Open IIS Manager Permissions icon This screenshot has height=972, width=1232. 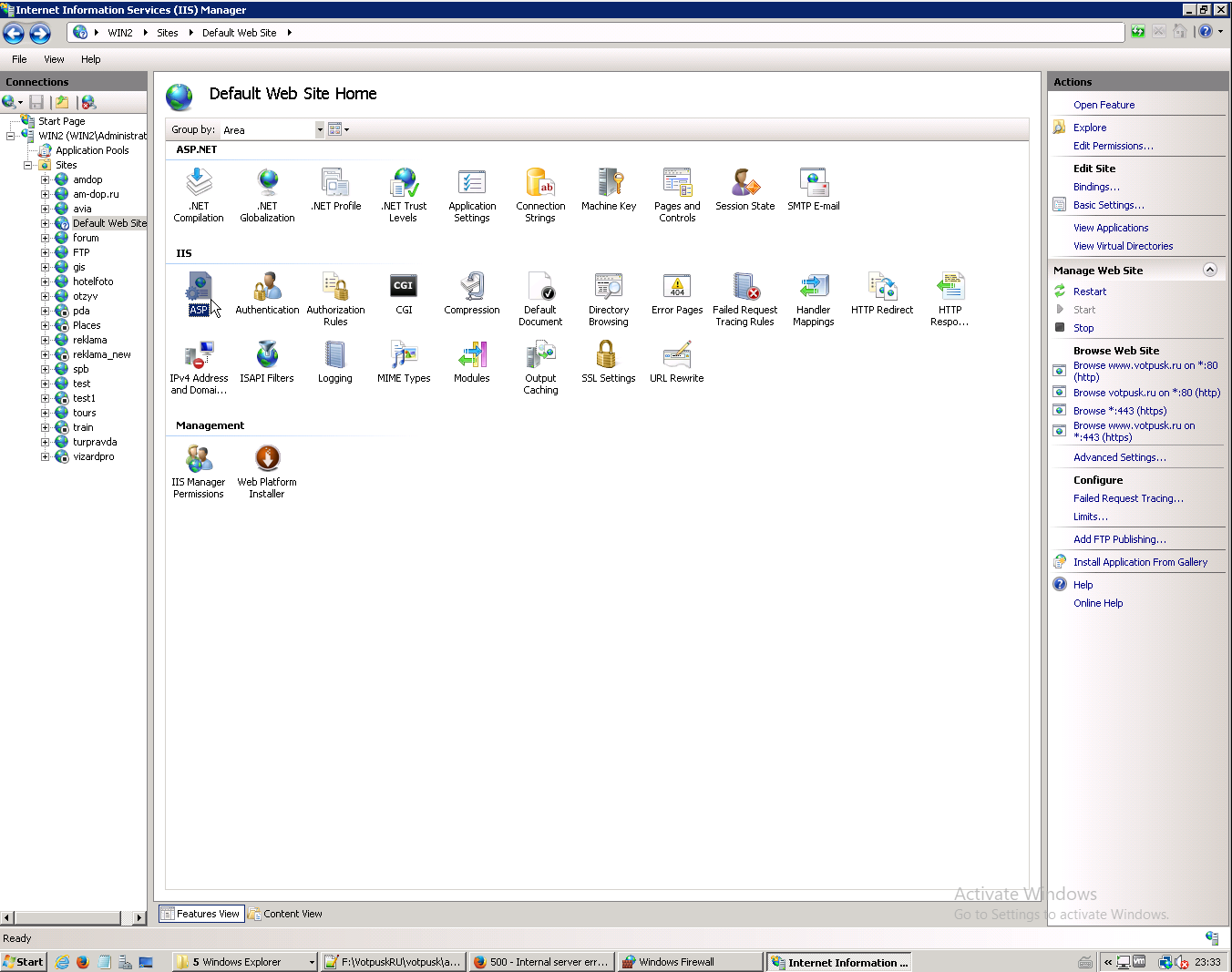199,470
